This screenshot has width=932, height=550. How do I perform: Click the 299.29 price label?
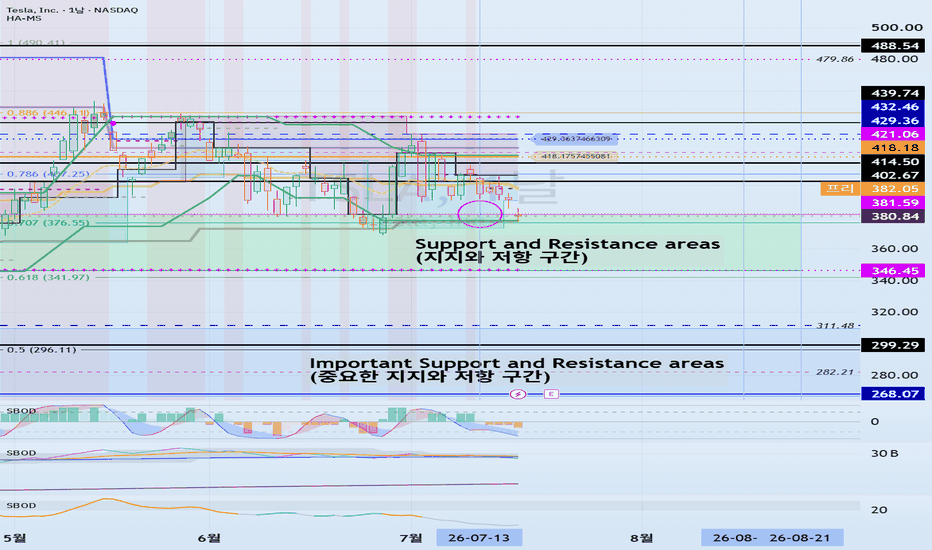tap(893, 345)
